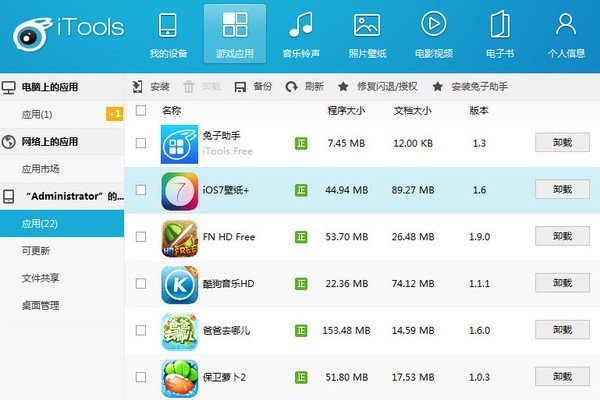The width and height of the screenshot is (600, 400).
Task: Open the 电子书 ebook tab
Action: coord(500,35)
